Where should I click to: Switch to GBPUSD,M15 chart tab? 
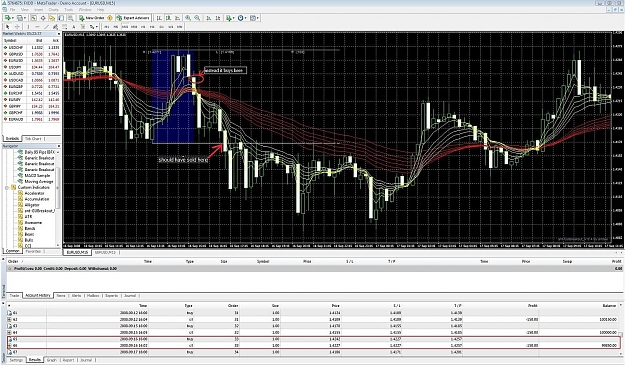[x=105, y=253]
